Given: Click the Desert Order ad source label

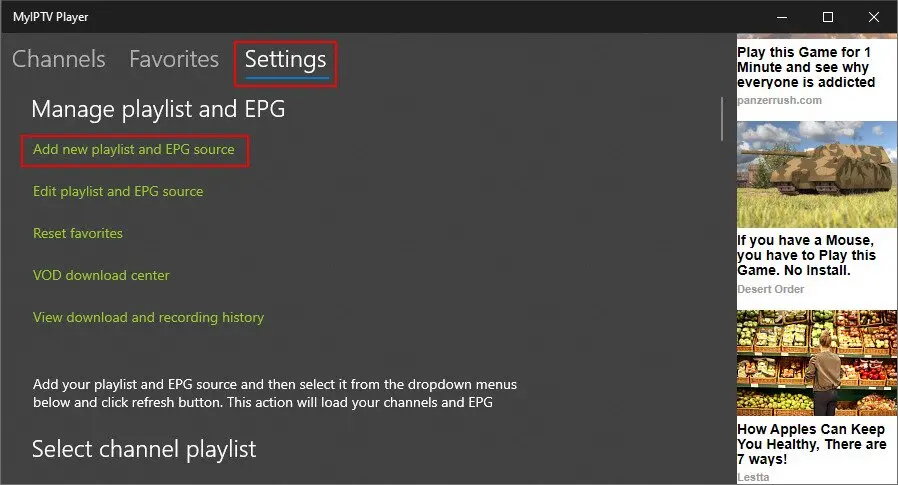Looking at the screenshot, I should (771, 290).
